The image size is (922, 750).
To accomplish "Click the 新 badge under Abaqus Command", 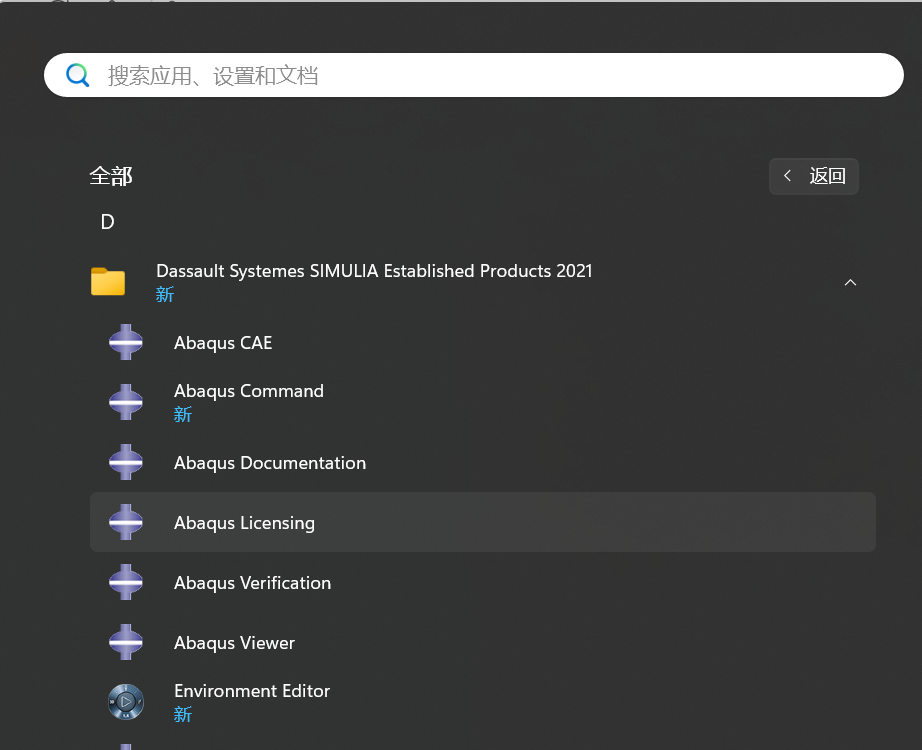I will point(182,413).
